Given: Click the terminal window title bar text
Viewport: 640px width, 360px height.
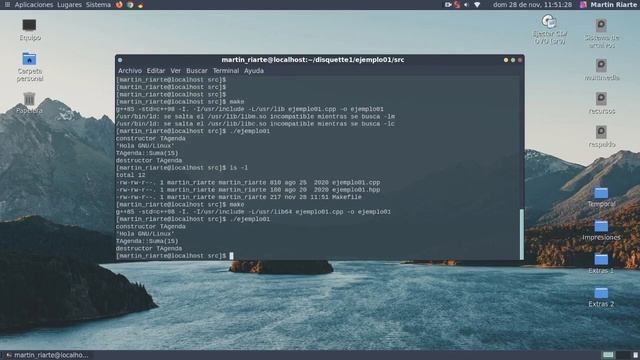Looking at the screenshot, I should (313, 60).
